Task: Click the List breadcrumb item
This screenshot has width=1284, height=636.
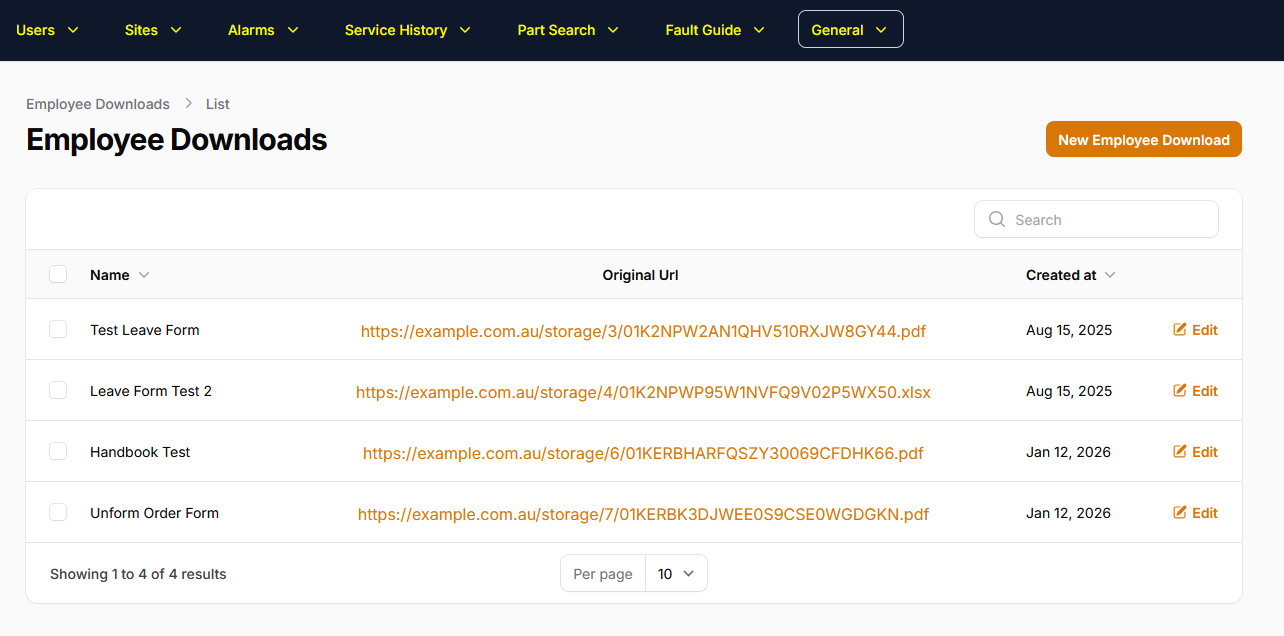Action: 218,104
